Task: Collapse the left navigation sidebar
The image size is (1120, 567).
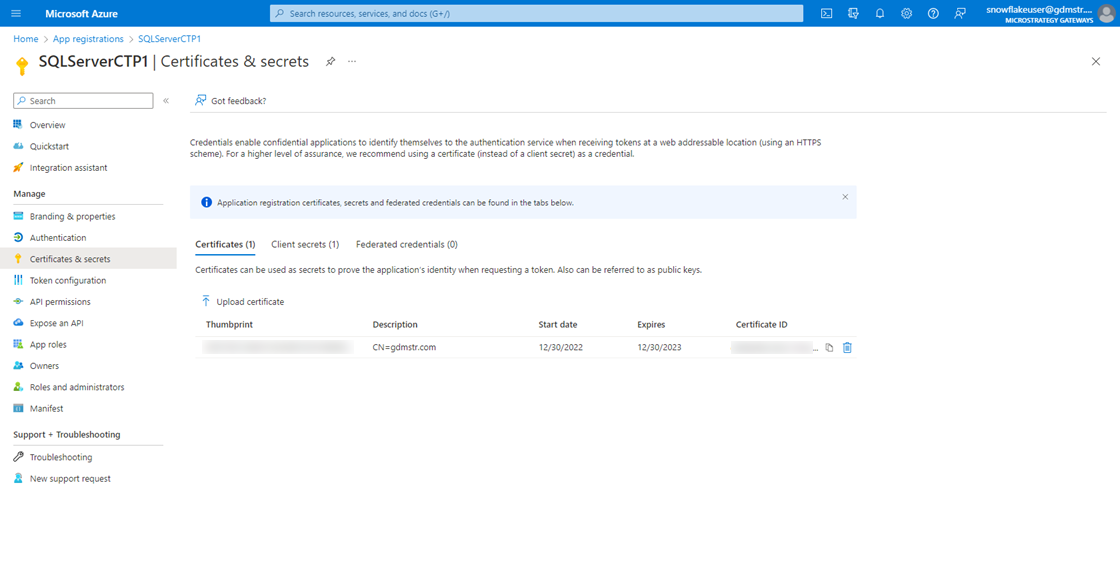Action: 166,101
